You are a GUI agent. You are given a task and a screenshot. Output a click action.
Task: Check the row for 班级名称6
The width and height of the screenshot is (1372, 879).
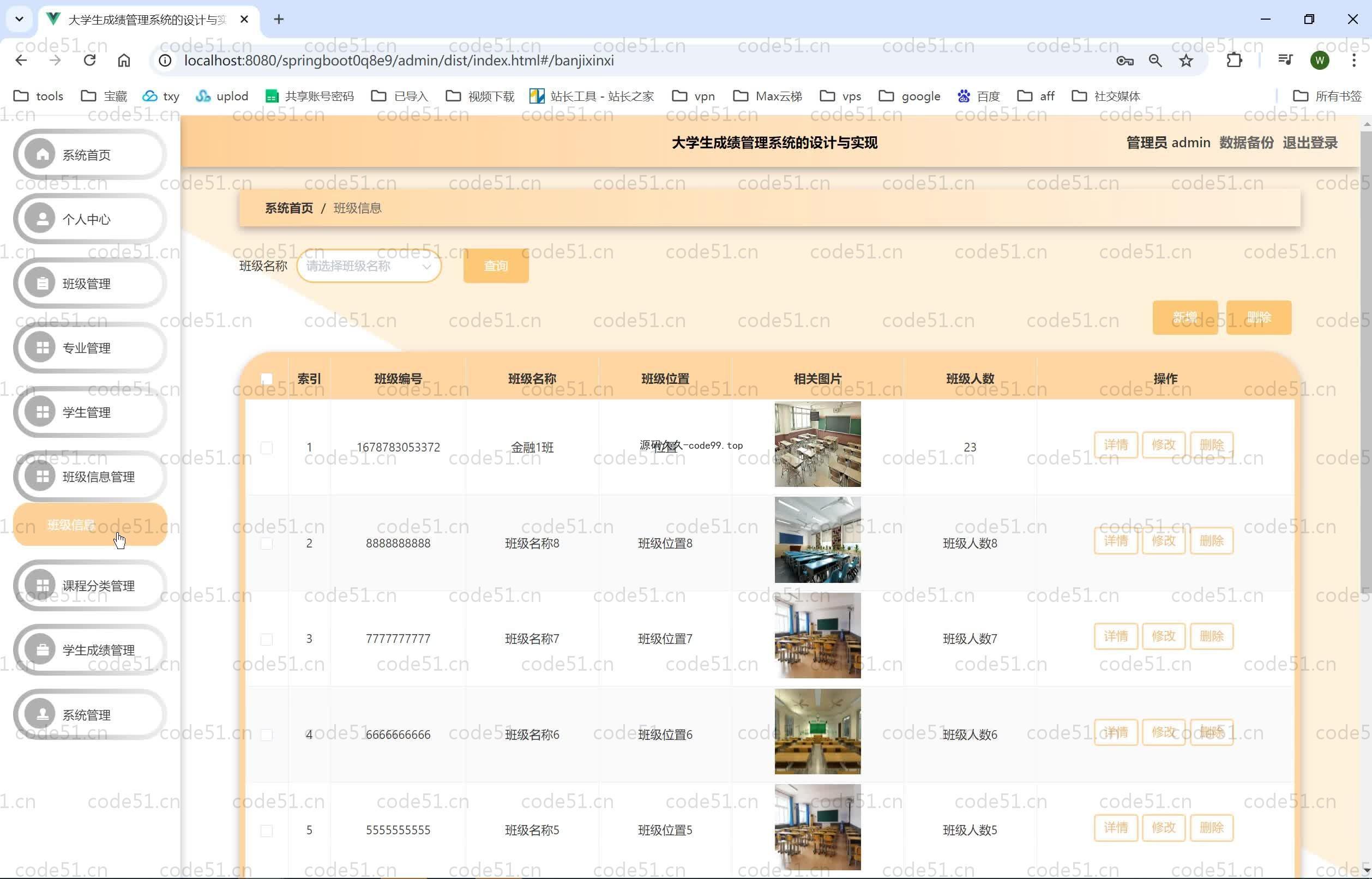267,734
